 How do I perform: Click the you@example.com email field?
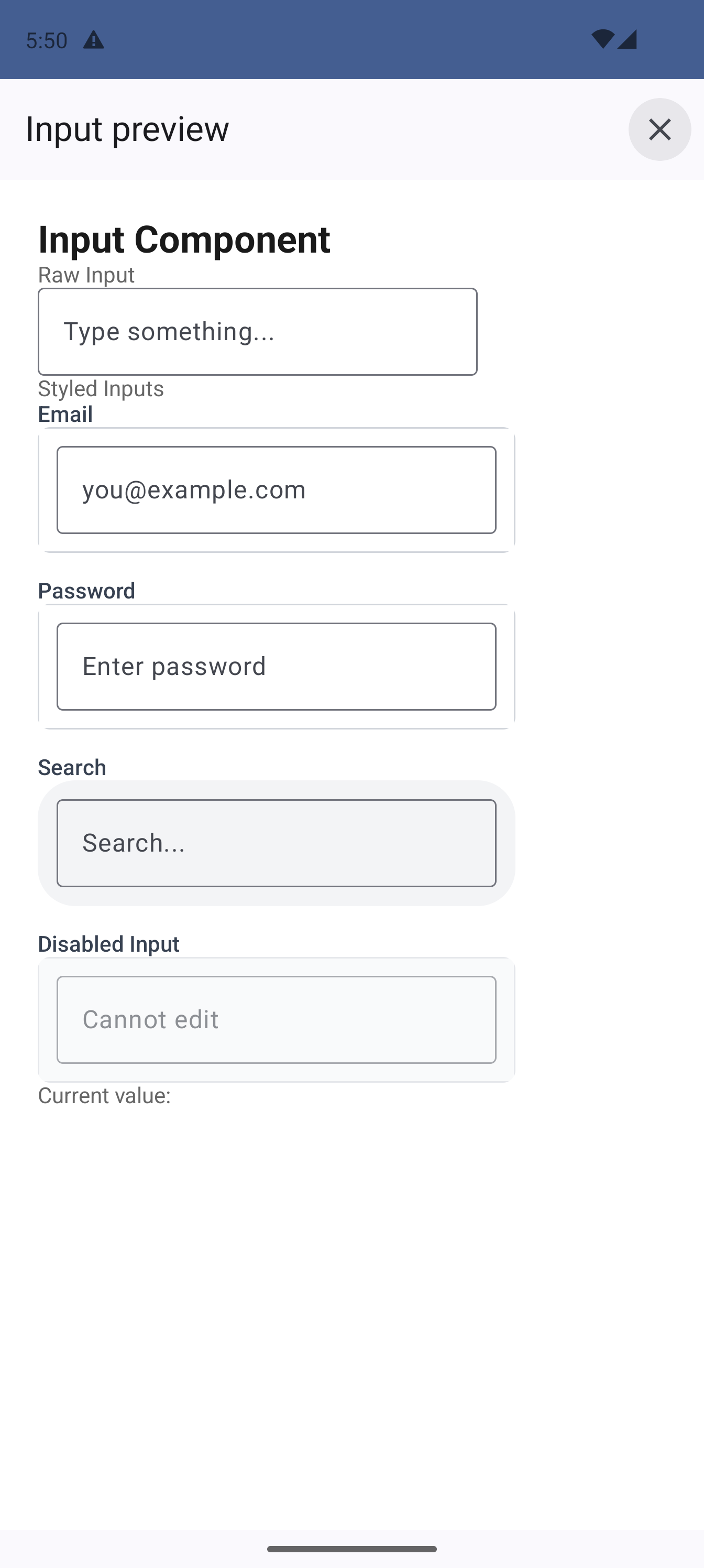tap(276, 490)
